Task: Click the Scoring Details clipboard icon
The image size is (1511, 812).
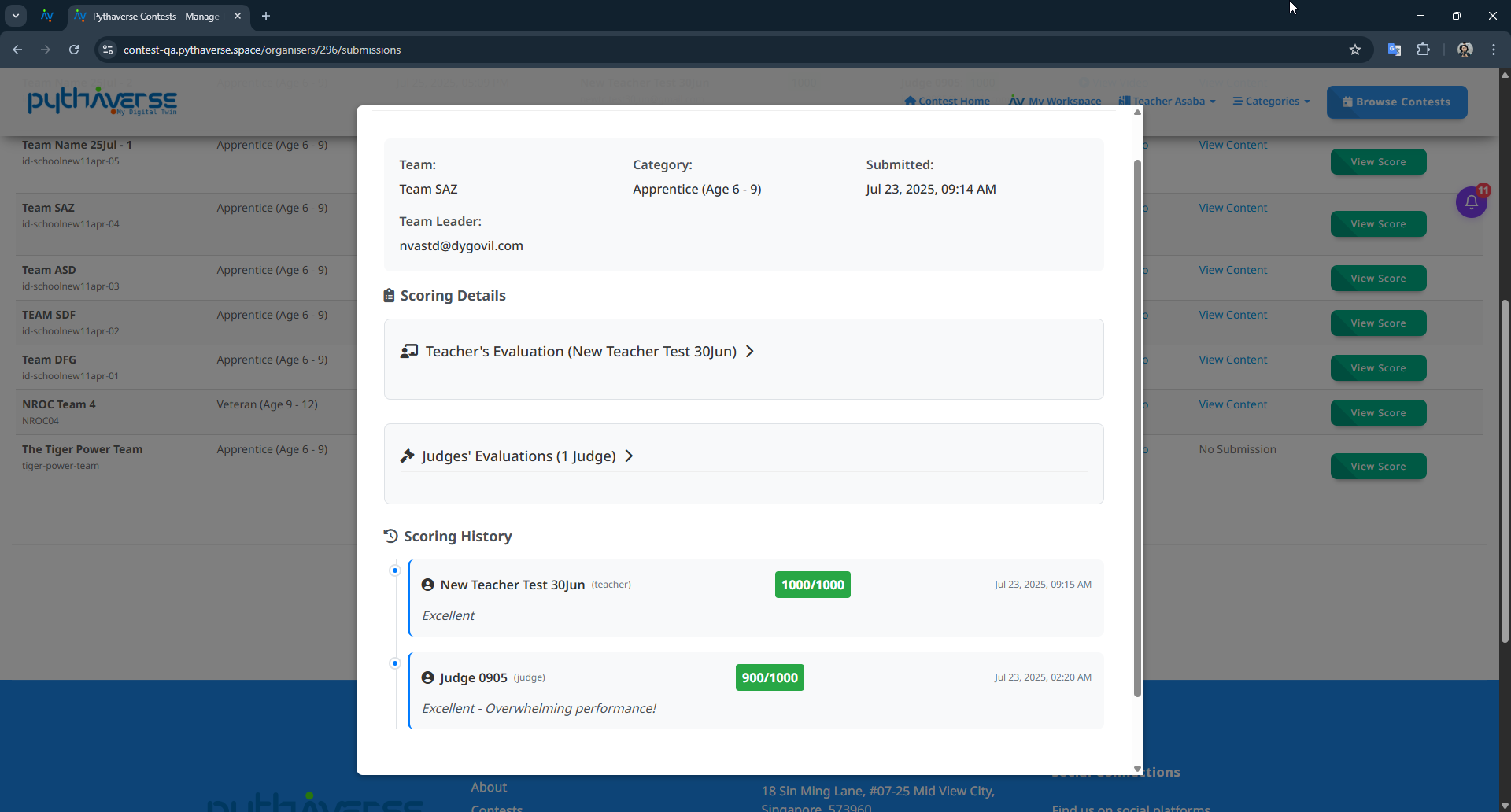Action: (389, 296)
